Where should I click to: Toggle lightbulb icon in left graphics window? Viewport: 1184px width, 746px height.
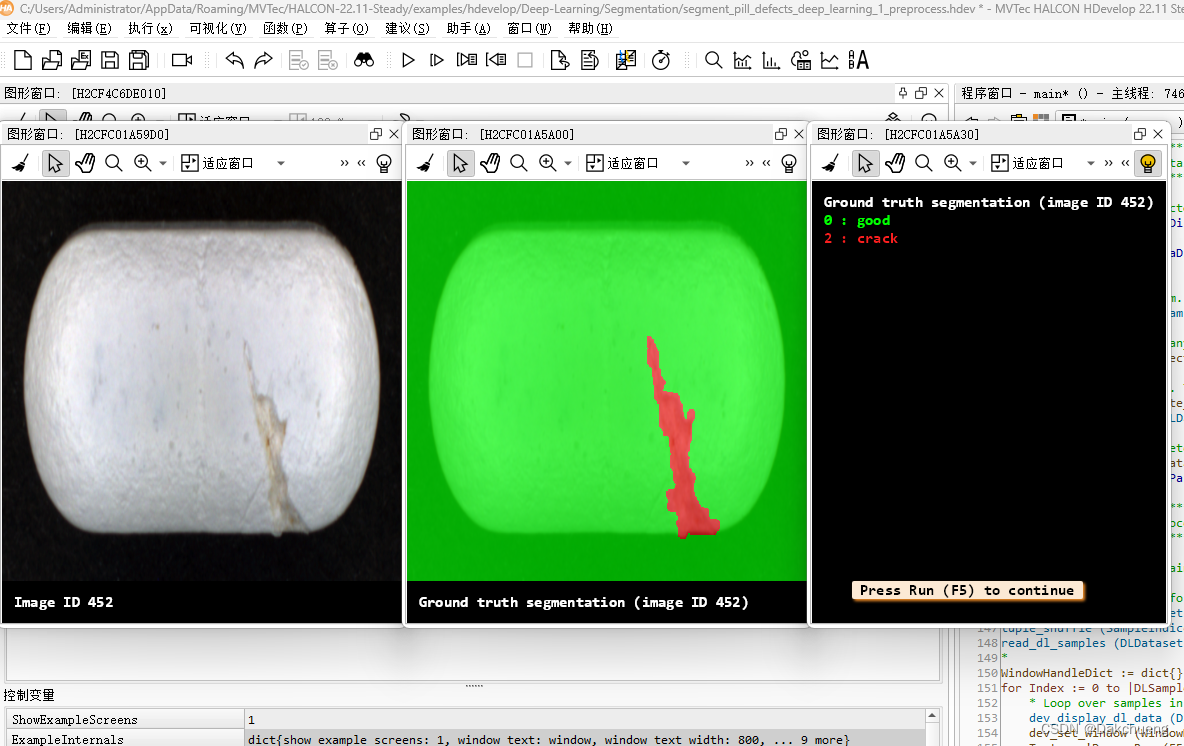tap(384, 163)
